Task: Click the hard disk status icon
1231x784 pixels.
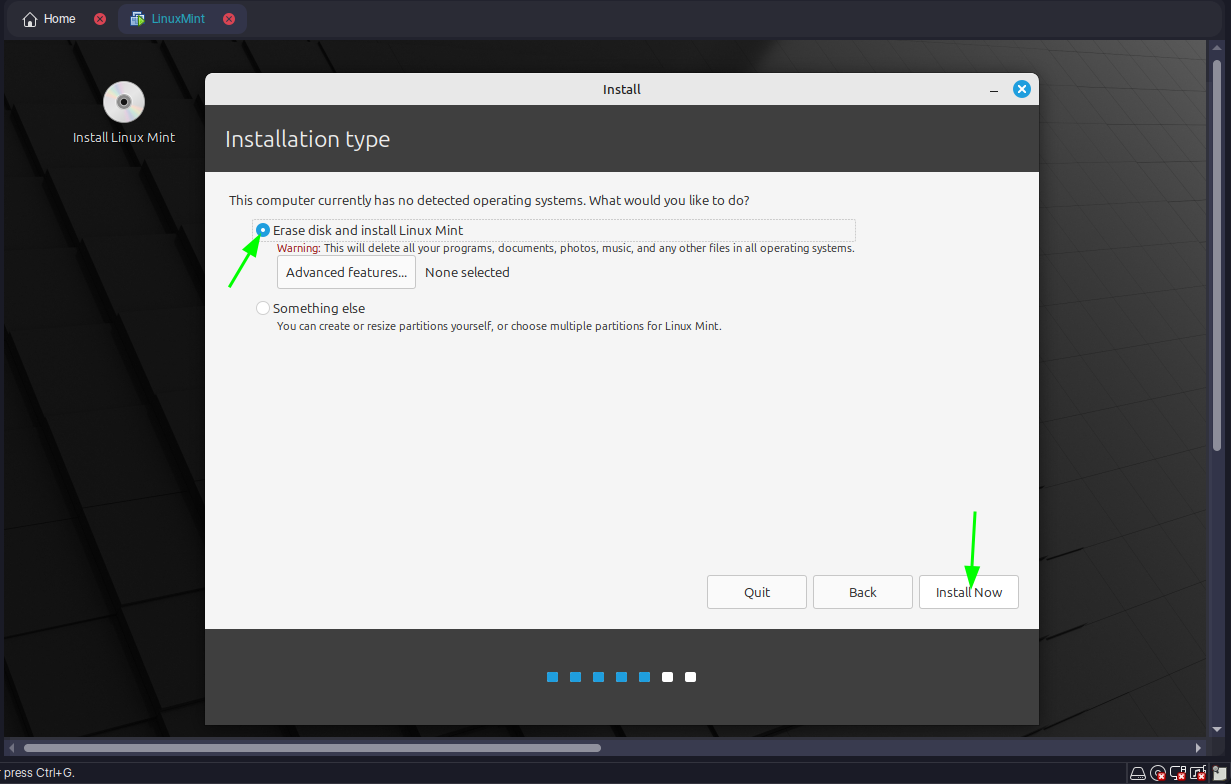Action: pyautogui.click(x=1138, y=773)
